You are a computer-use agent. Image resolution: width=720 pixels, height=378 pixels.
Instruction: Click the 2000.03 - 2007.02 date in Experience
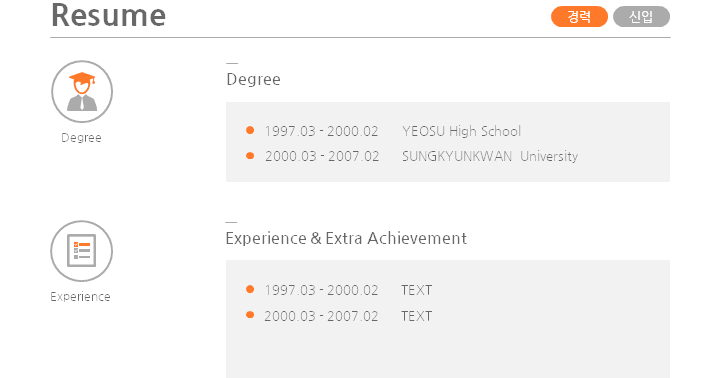pos(321,316)
